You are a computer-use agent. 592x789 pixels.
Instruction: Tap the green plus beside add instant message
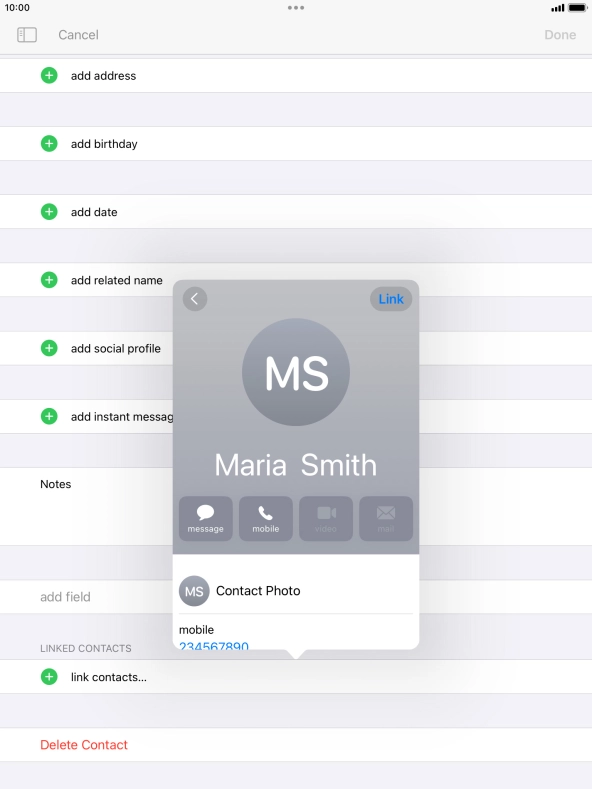[x=49, y=417]
